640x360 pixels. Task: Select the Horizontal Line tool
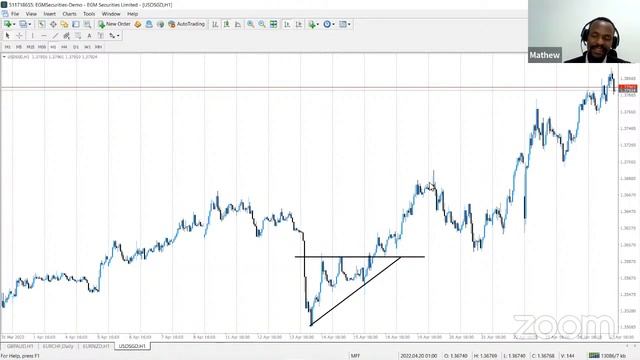coord(44,36)
